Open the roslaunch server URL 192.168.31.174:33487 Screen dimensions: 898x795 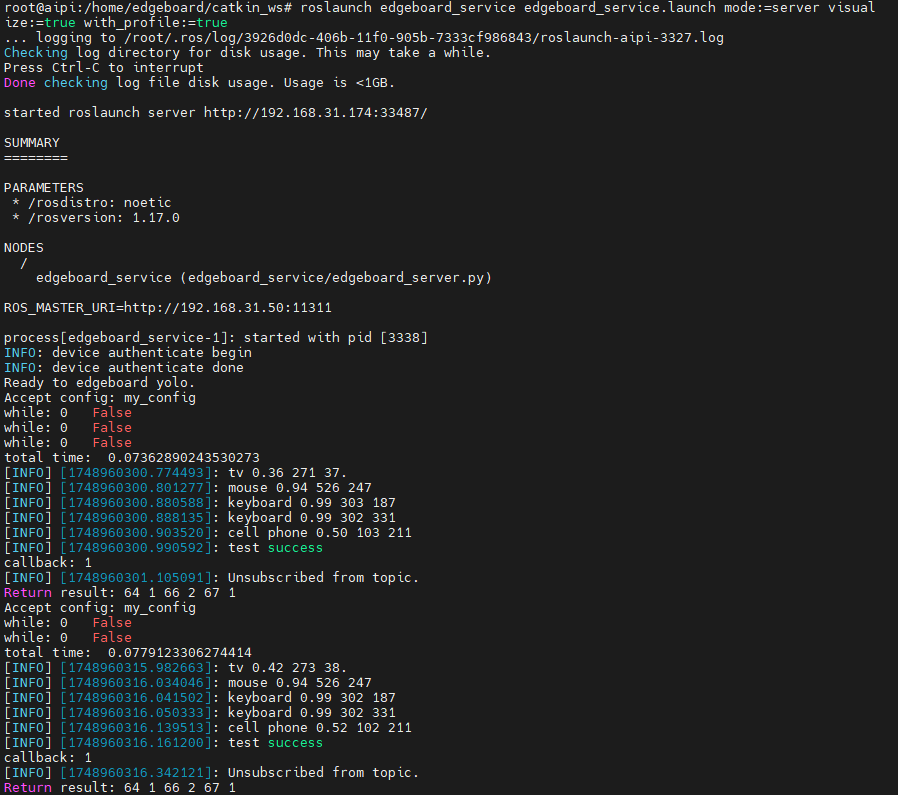315,113
